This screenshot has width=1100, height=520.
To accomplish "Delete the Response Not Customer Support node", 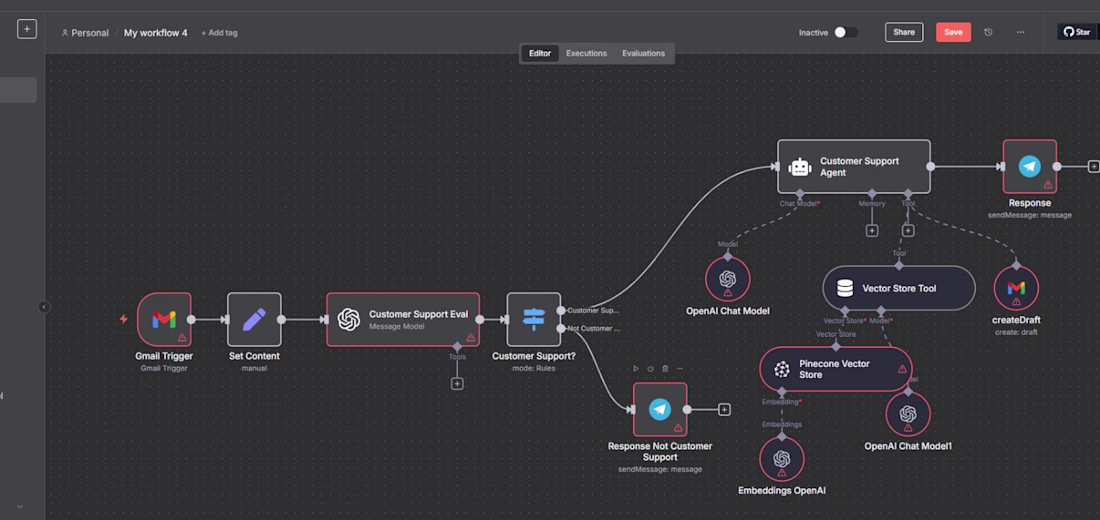I will pyautogui.click(x=665, y=368).
